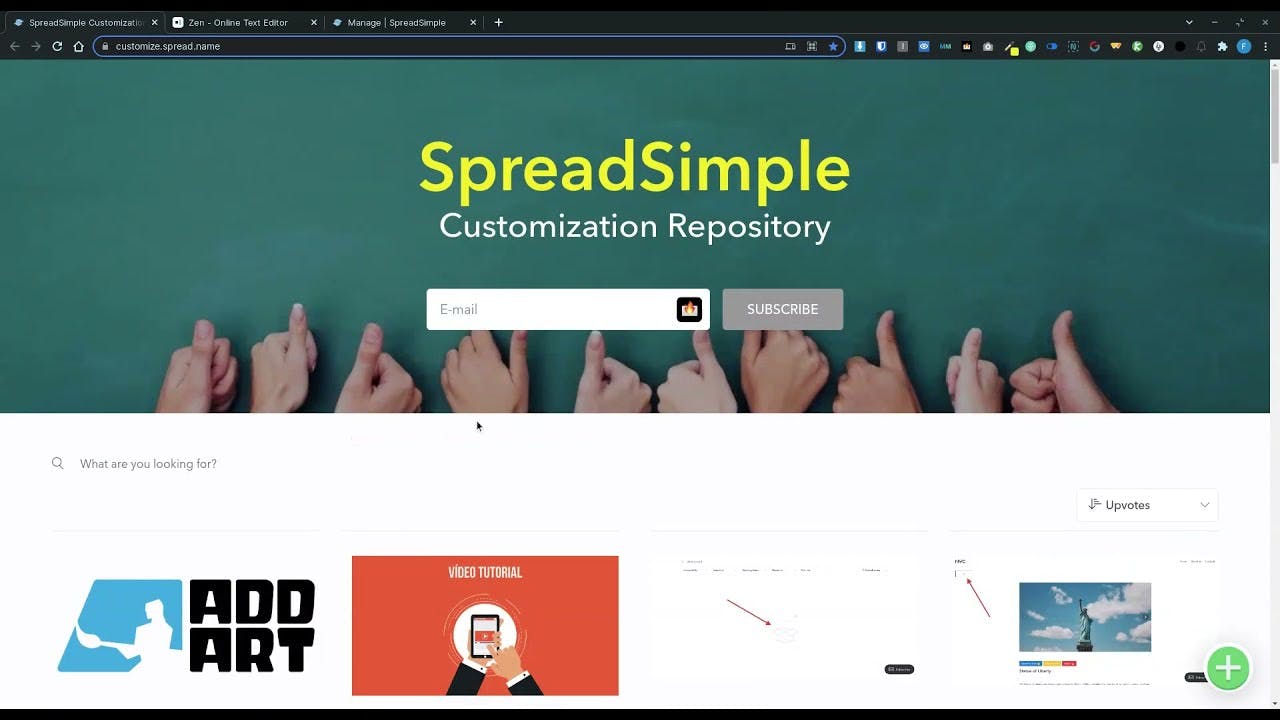Screen dimensions: 1280x720
Task: Open the blue toggle-shaped extension icon
Action: tap(1052, 46)
